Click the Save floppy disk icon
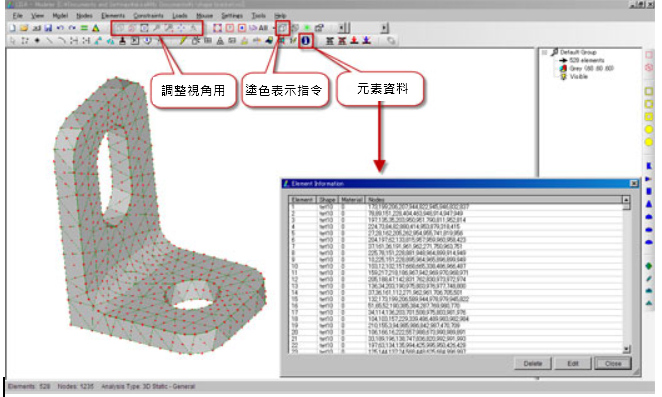Image resolution: width=662 pixels, height=397 pixels. (x=48, y=28)
